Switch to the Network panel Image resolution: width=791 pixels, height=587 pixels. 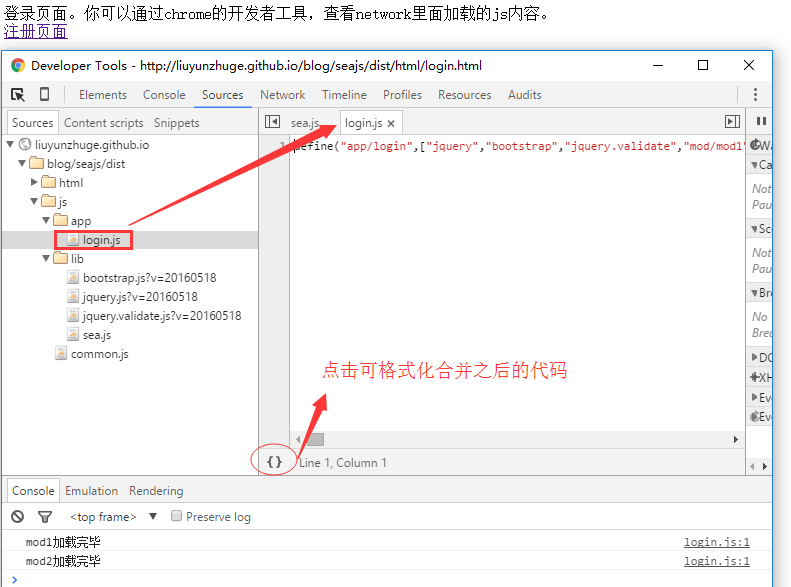pos(282,95)
